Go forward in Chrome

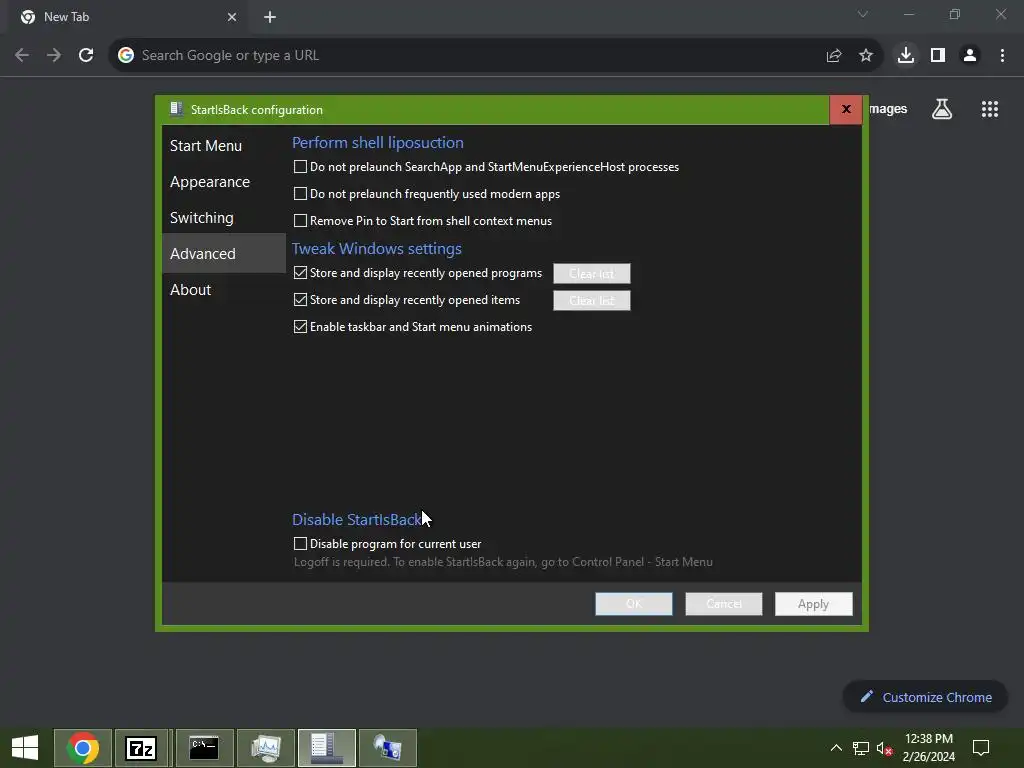54,56
